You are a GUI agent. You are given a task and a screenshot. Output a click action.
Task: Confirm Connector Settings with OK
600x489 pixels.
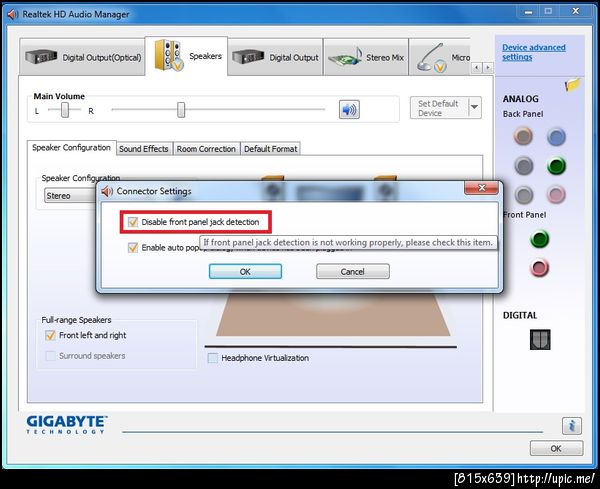pyautogui.click(x=245, y=271)
